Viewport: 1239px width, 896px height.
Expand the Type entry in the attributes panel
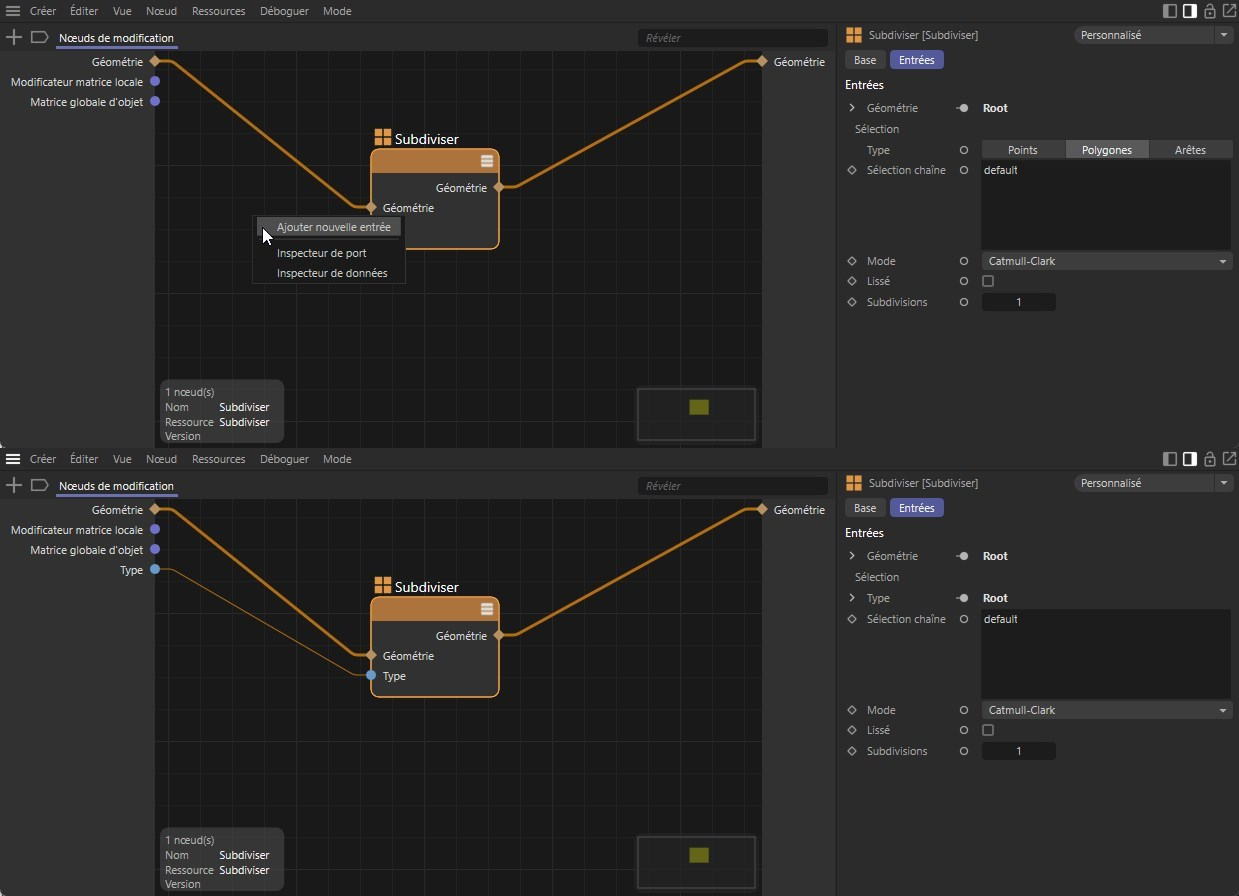(852, 598)
